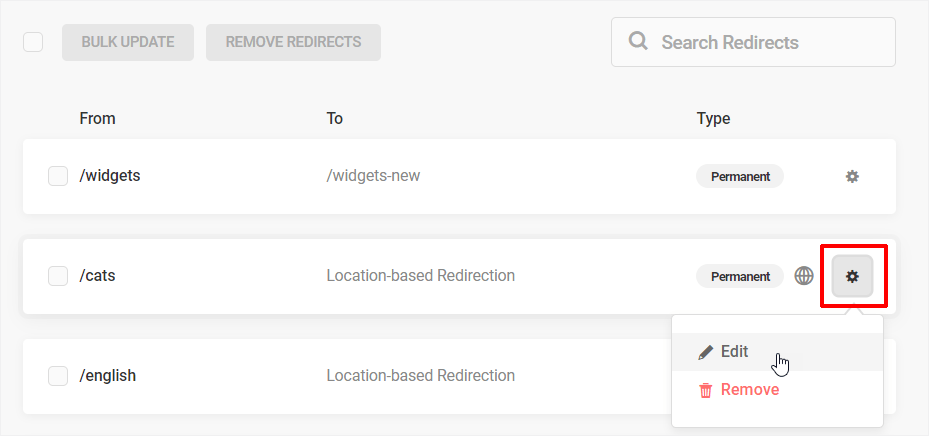The width and height of the screenshot is (929, 436).
Task: Click the /widgets source path
Action: 110,176
